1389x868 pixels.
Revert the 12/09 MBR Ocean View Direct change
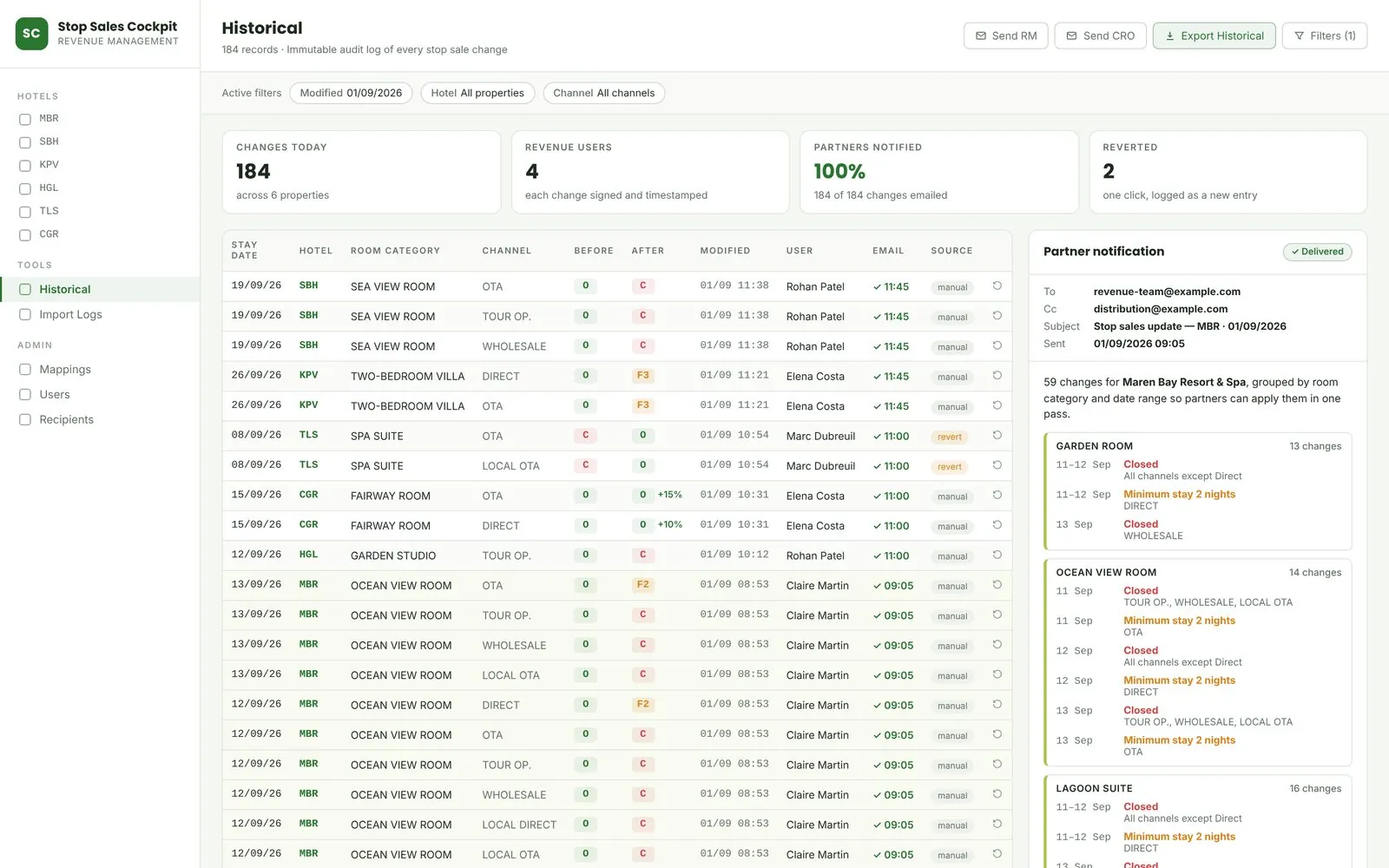coord(997,705)
